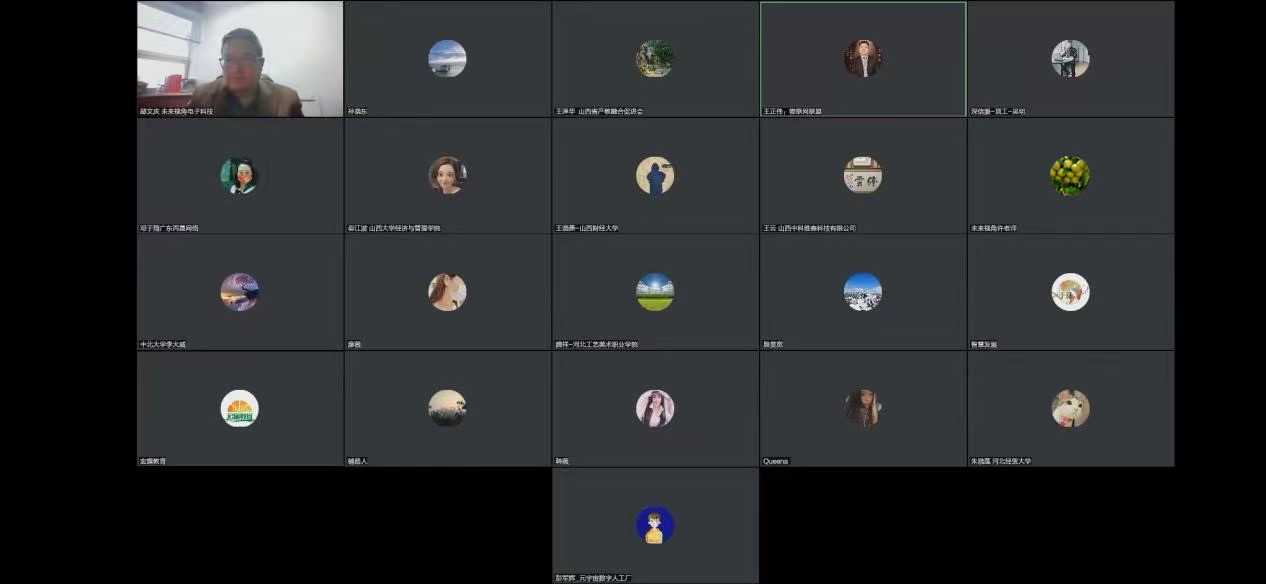Click the name label ending '物联网联盟'
Viewport: 1266px width, 584px height.
click(x=792, y=112)
